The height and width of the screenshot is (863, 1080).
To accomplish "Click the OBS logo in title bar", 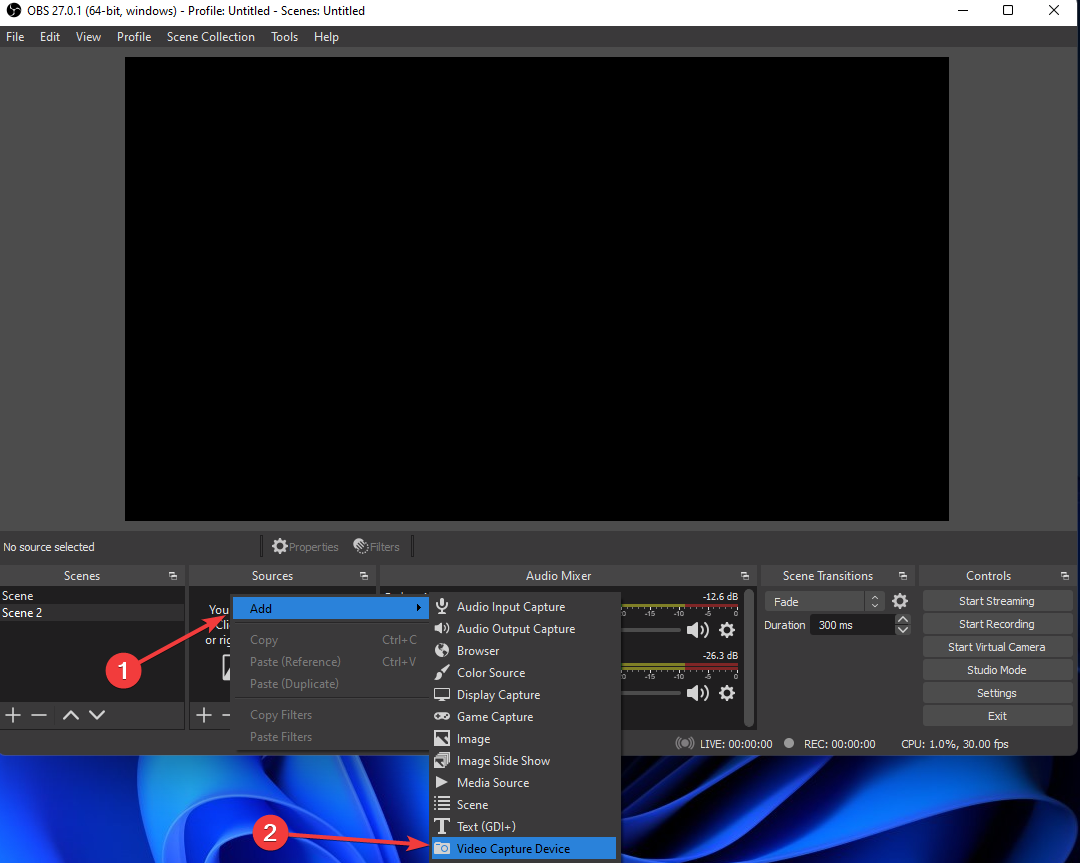I will pyautogui.click(x=13, y=10).
